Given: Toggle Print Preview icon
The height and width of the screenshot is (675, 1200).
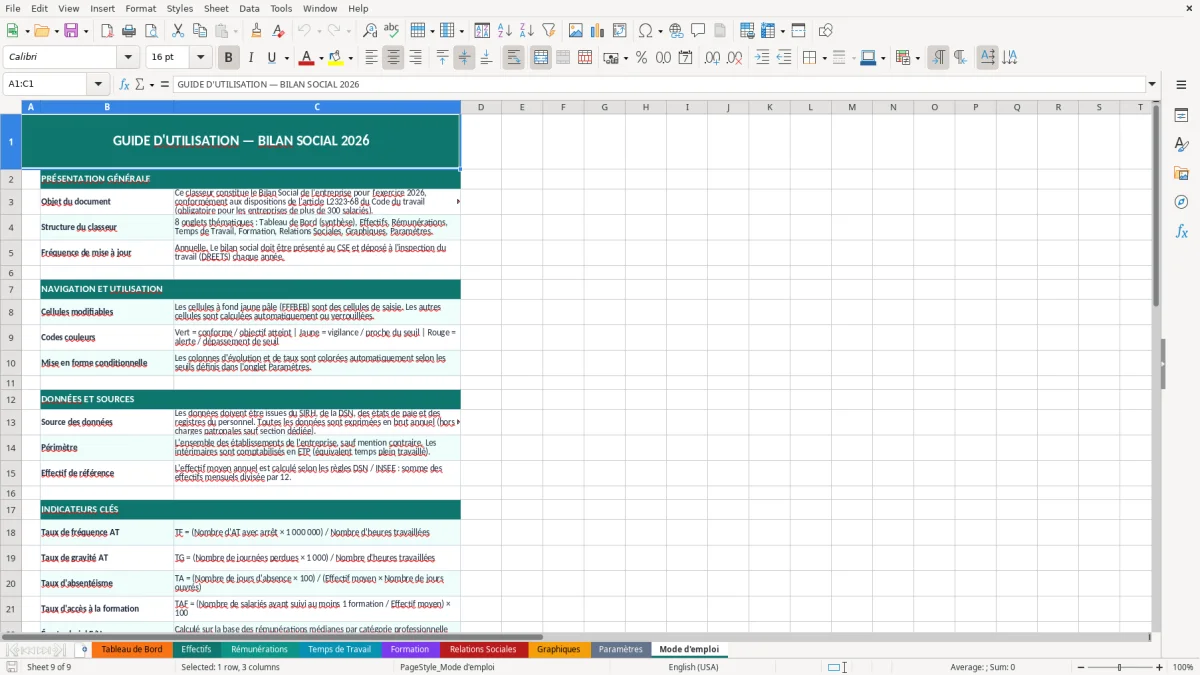Looking at the screenshot, I should point(151,31).
